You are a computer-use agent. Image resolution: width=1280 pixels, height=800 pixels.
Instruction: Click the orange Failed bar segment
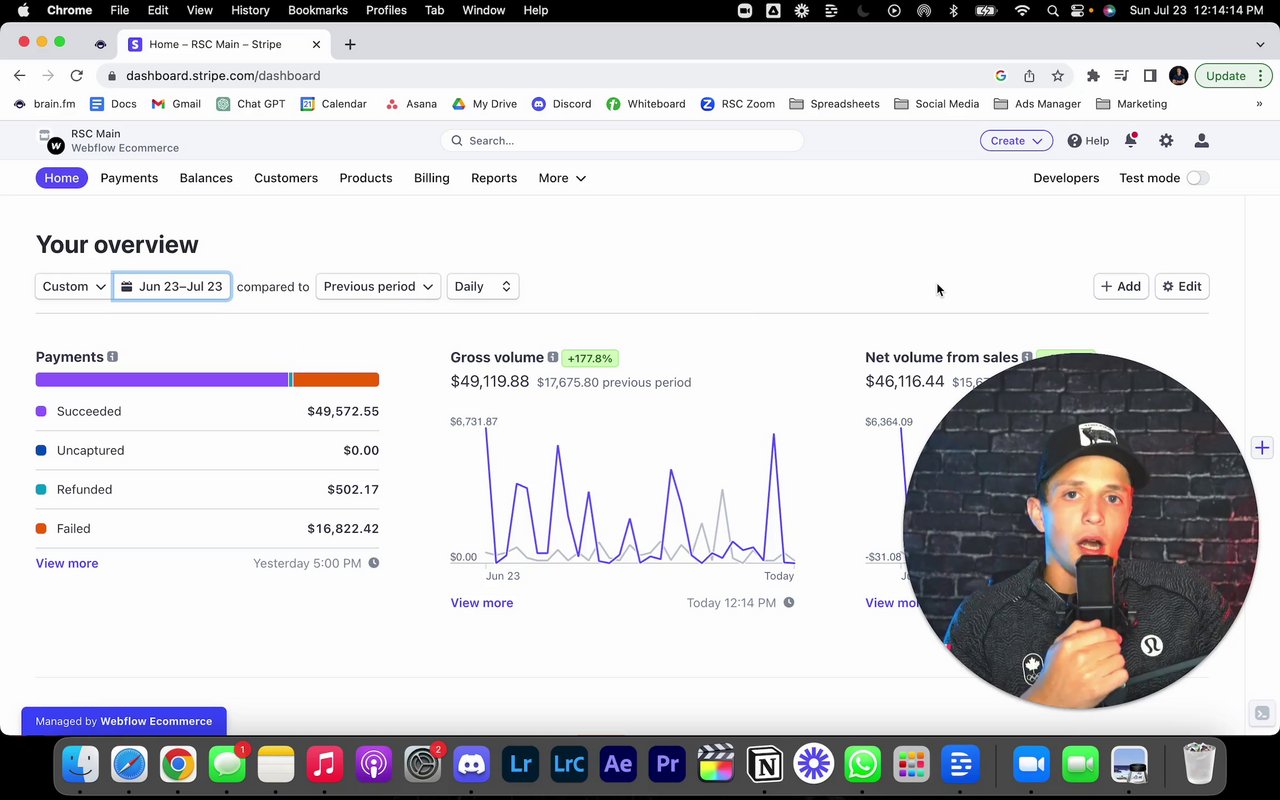336,380
